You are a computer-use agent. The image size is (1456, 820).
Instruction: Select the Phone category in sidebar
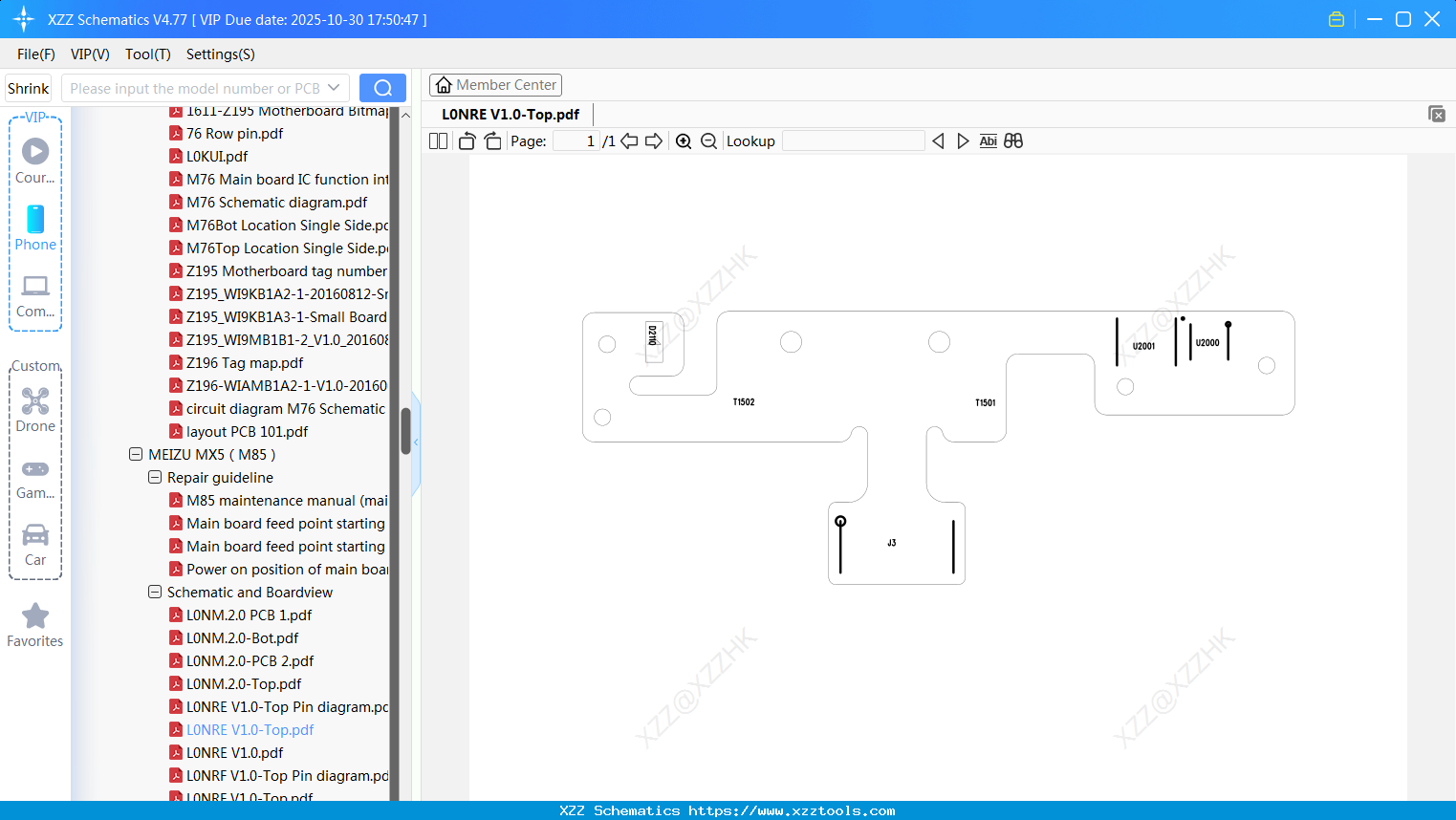pos(35,227)
